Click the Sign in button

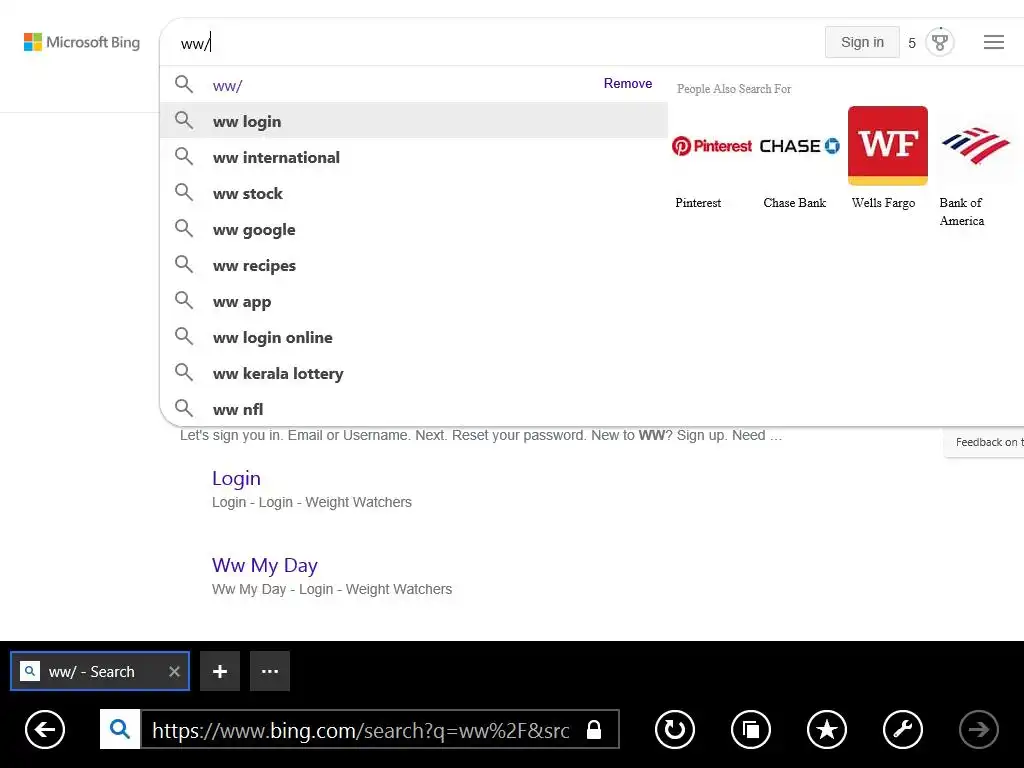(862, 42)
